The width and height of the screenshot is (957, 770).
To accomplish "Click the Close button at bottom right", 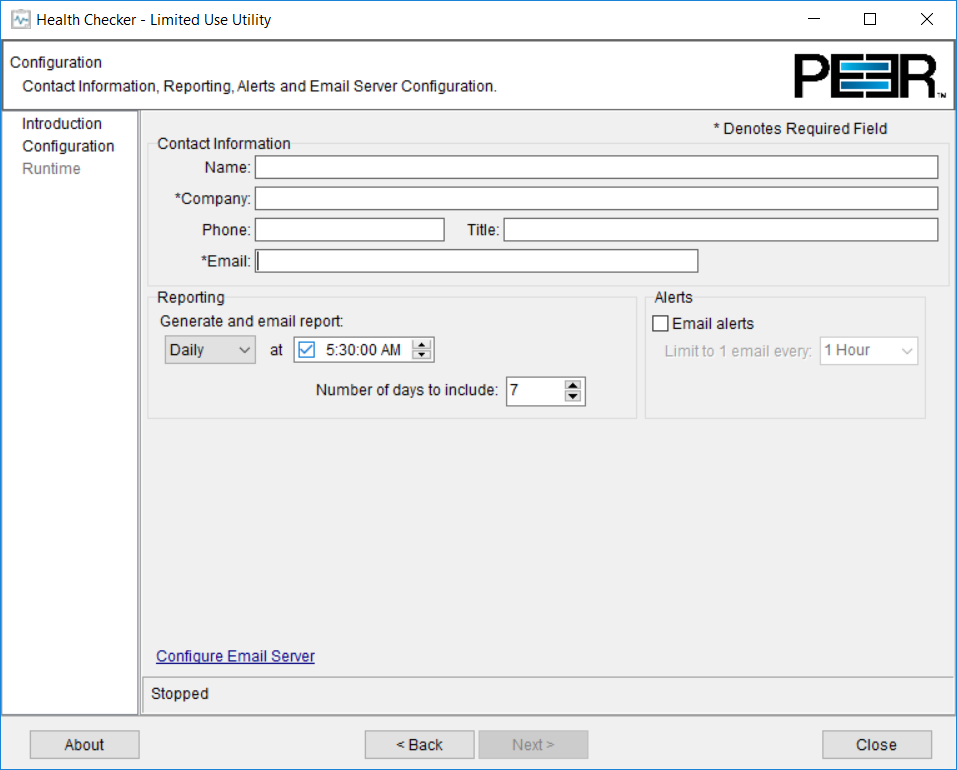I will 876,744.
